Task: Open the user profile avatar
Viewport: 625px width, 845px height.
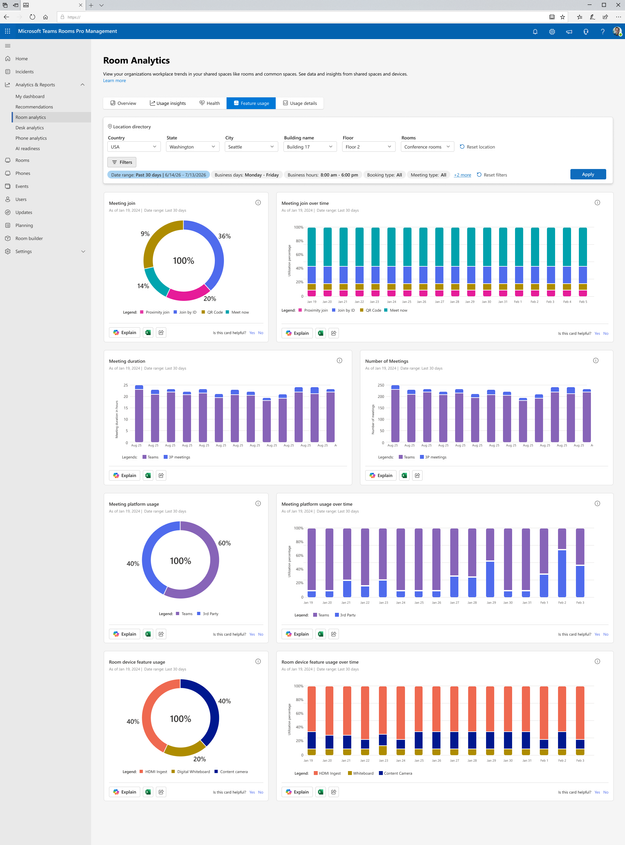Action: coord(617,31)
